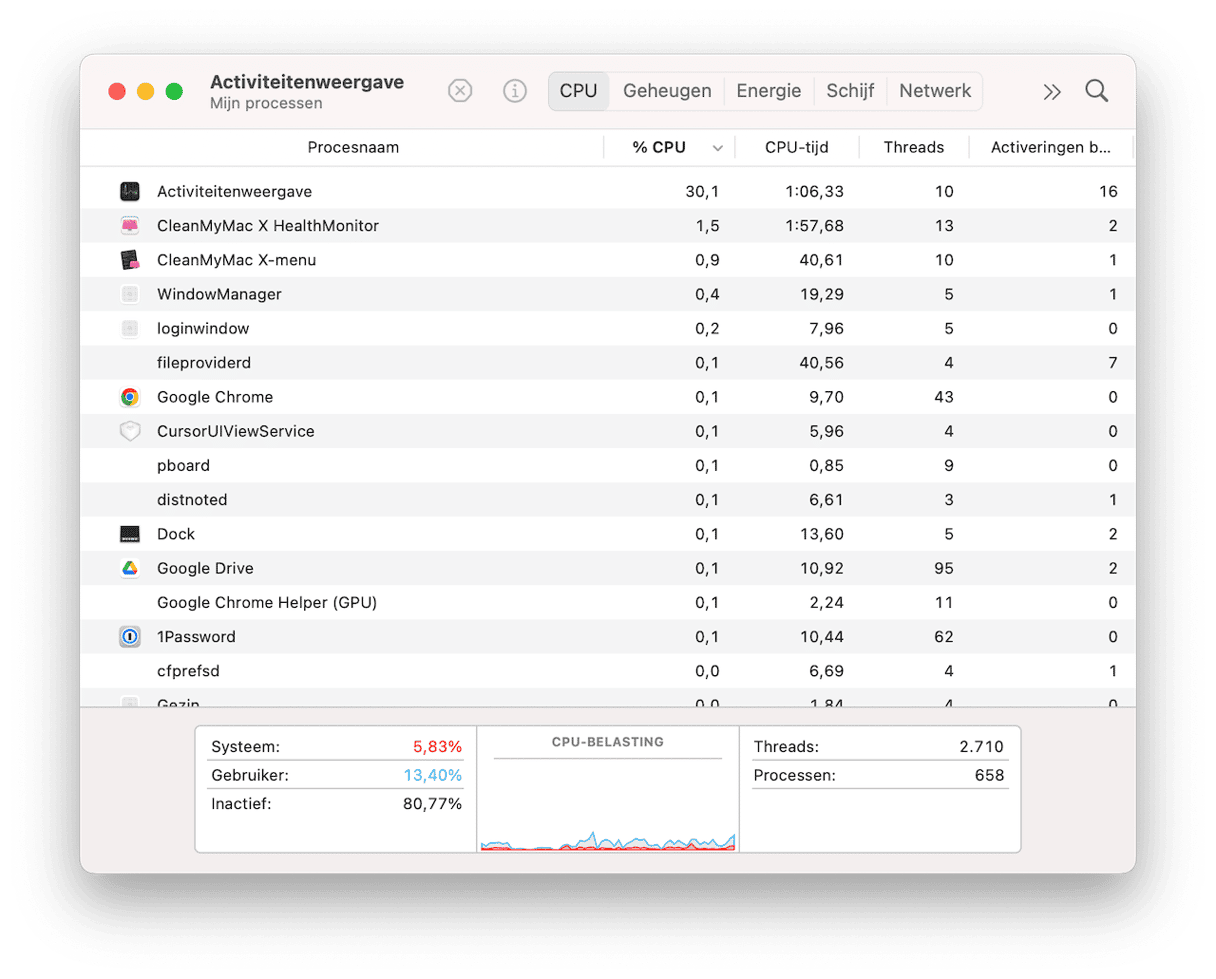1216x979 pixels.
Task: Sort by the Activeringen column header
Action: (x=1051, y=147)
